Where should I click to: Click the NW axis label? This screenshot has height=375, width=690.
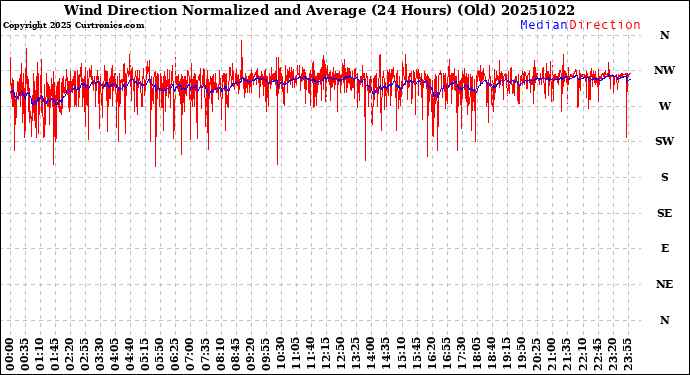pos(664,70)
